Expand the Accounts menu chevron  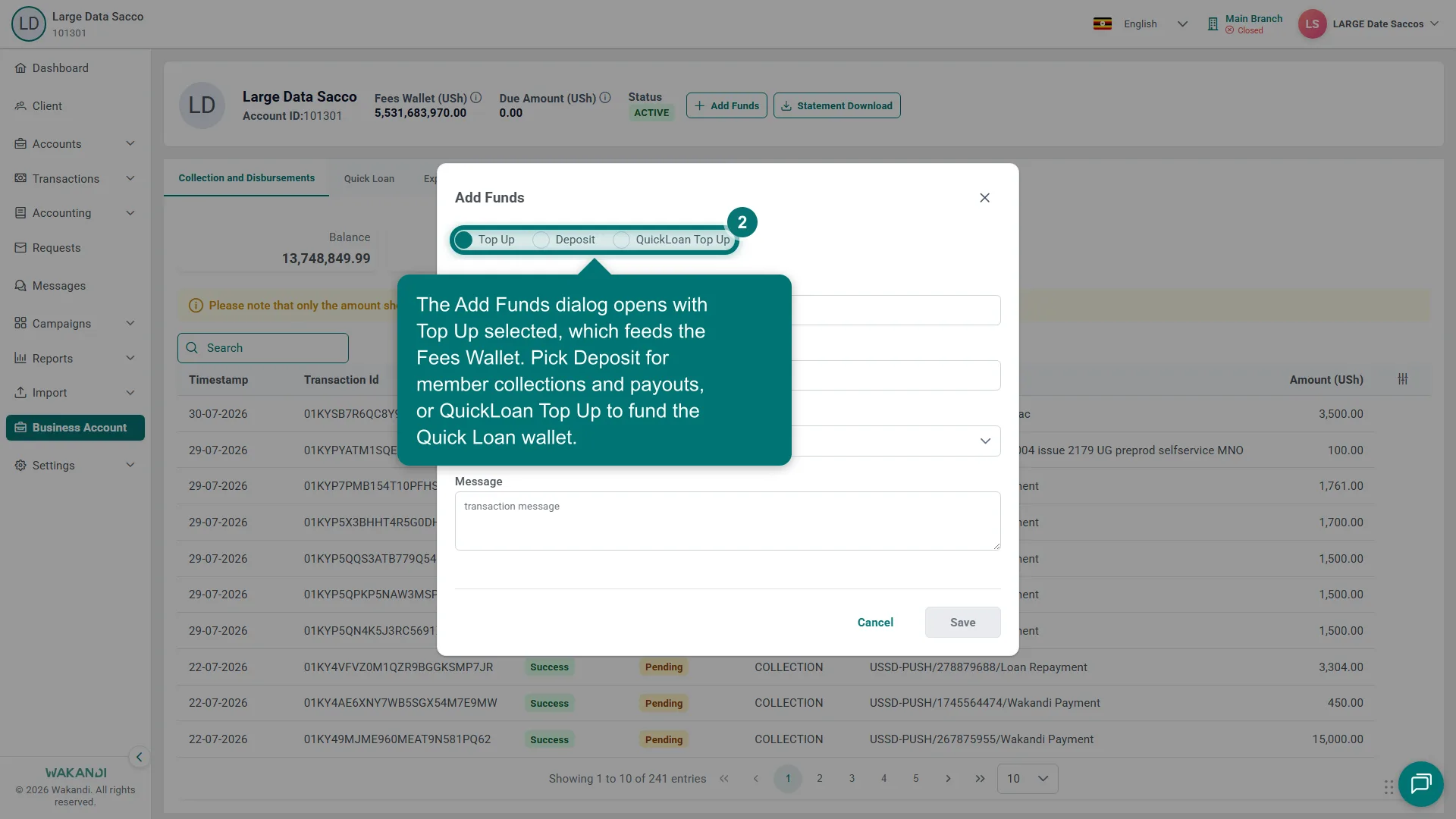(x=130, y=144)
